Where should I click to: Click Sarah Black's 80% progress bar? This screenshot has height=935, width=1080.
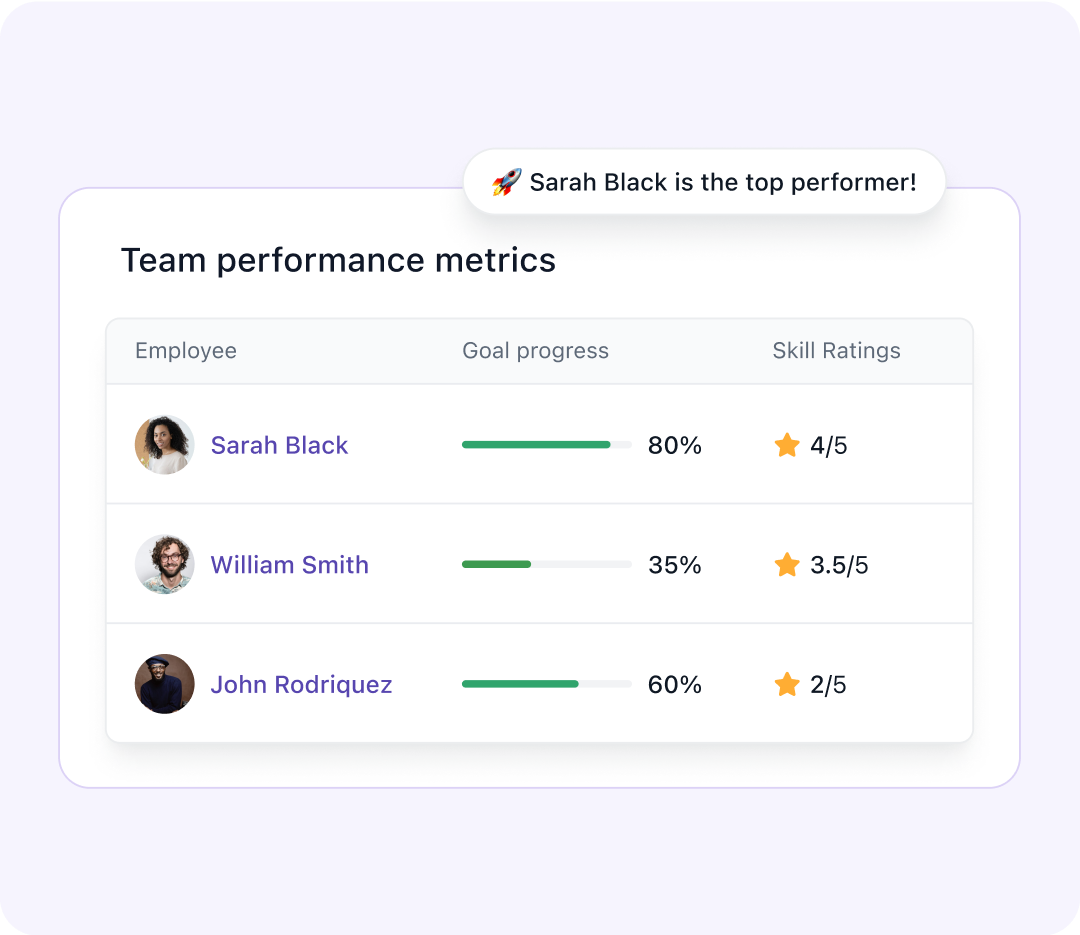[x=546, y=445]
